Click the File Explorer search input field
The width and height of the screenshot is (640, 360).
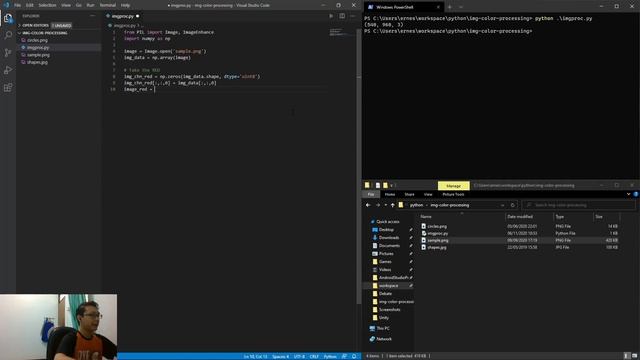578,205
